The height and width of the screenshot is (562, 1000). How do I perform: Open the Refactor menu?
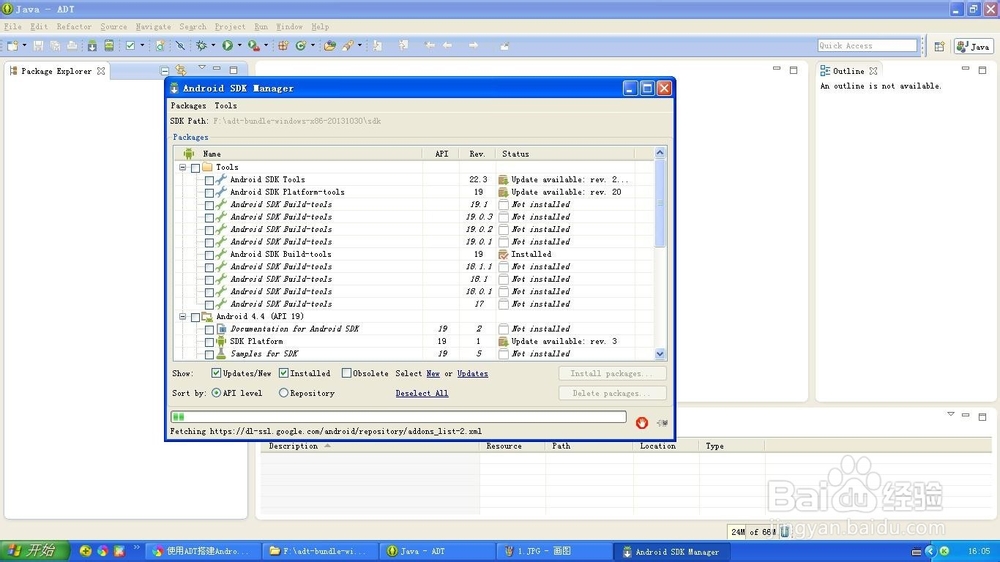pyautogui.click(x=74, y=27)
